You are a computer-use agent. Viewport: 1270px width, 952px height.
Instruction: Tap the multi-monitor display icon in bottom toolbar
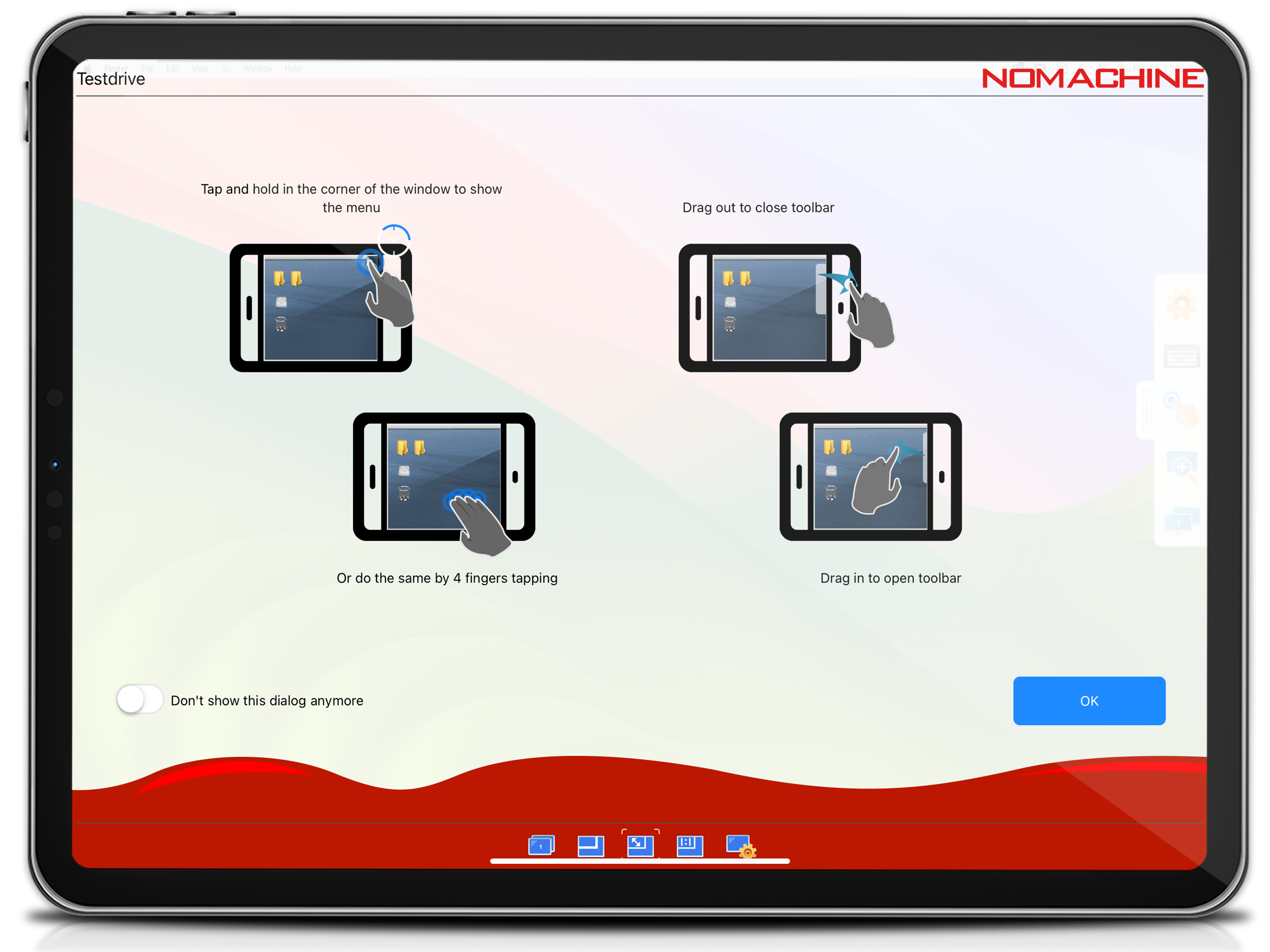tap(541, 846)
